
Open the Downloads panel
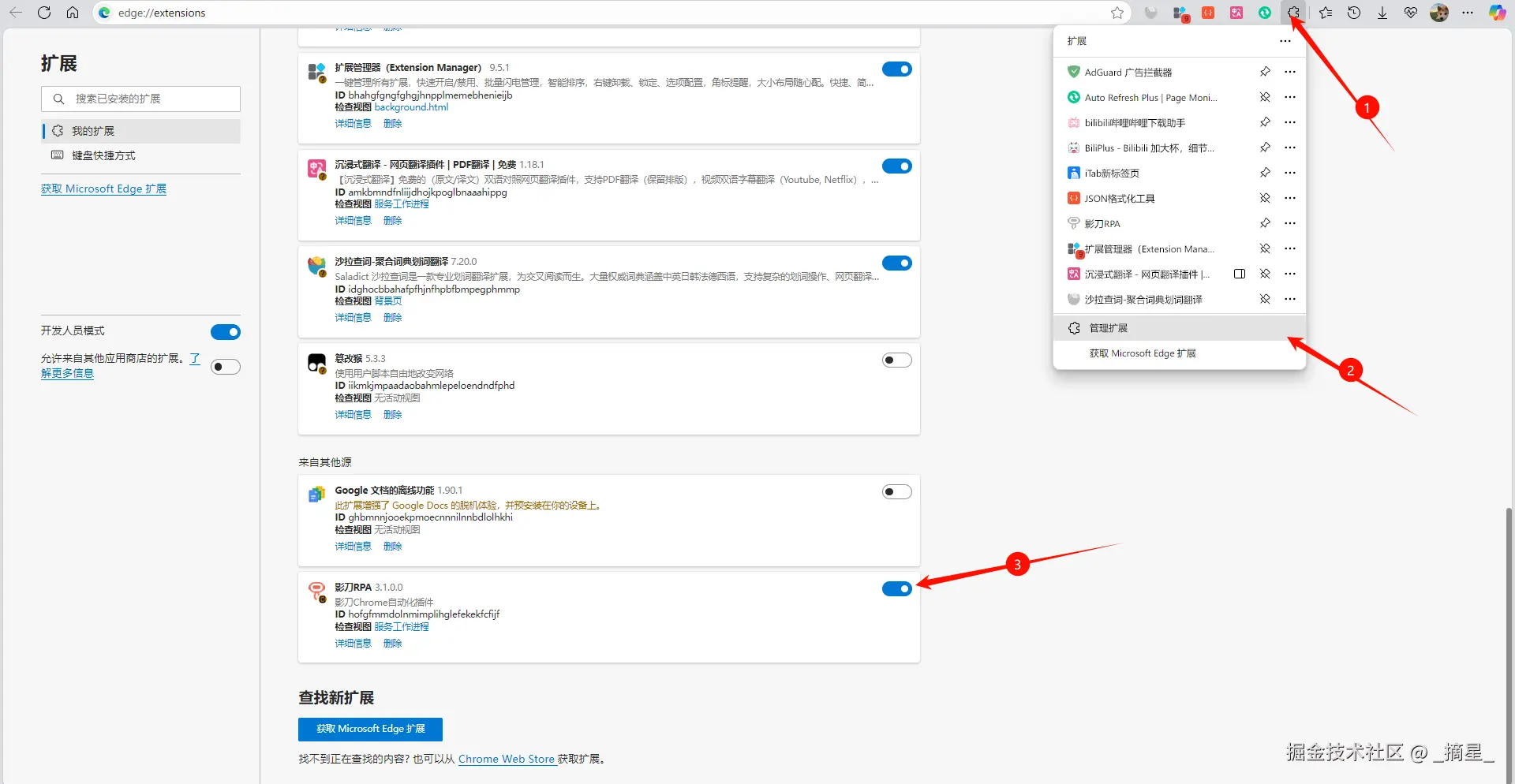(x=1382, y=13)
